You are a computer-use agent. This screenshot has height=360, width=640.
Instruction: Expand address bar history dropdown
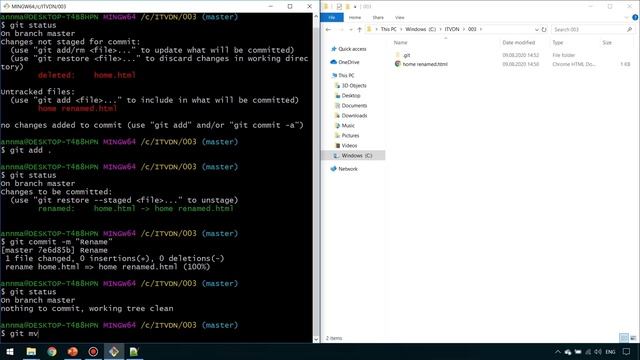click(536, 29)
